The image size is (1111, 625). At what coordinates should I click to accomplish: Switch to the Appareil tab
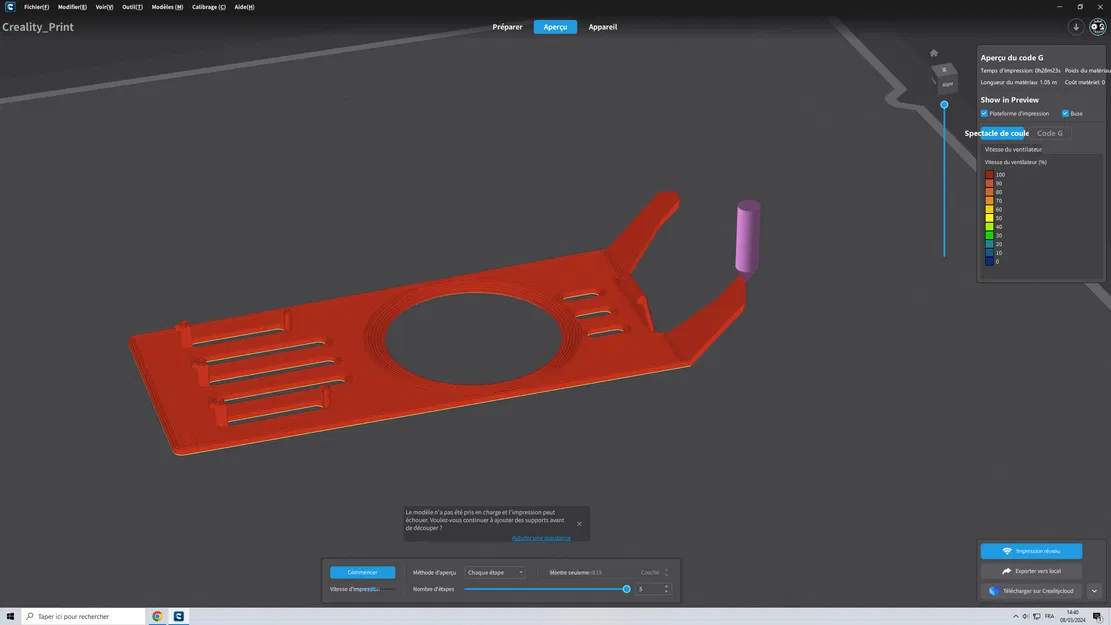coord(602,27)
